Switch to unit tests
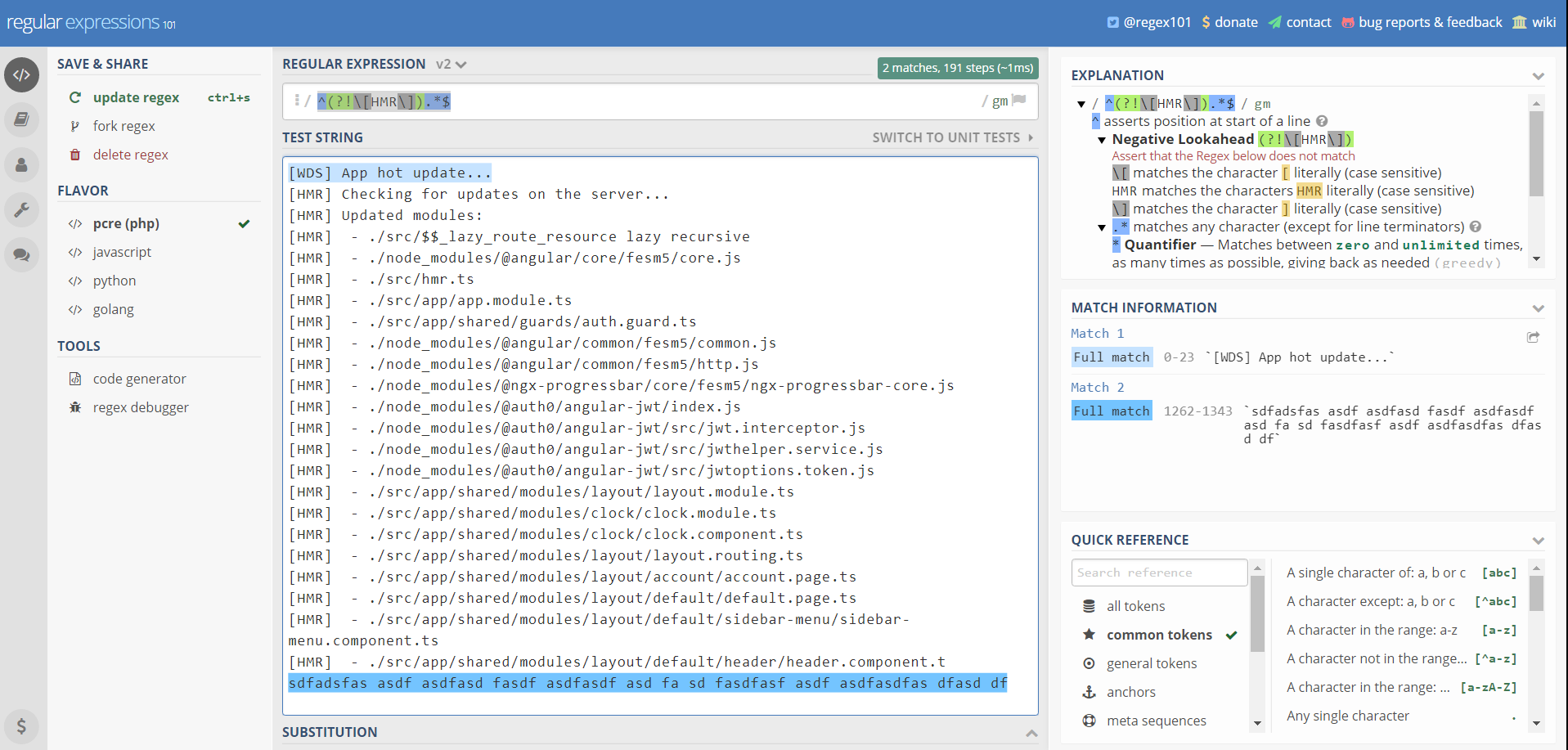The image size is (1568, 750). [x=953, y=137]
